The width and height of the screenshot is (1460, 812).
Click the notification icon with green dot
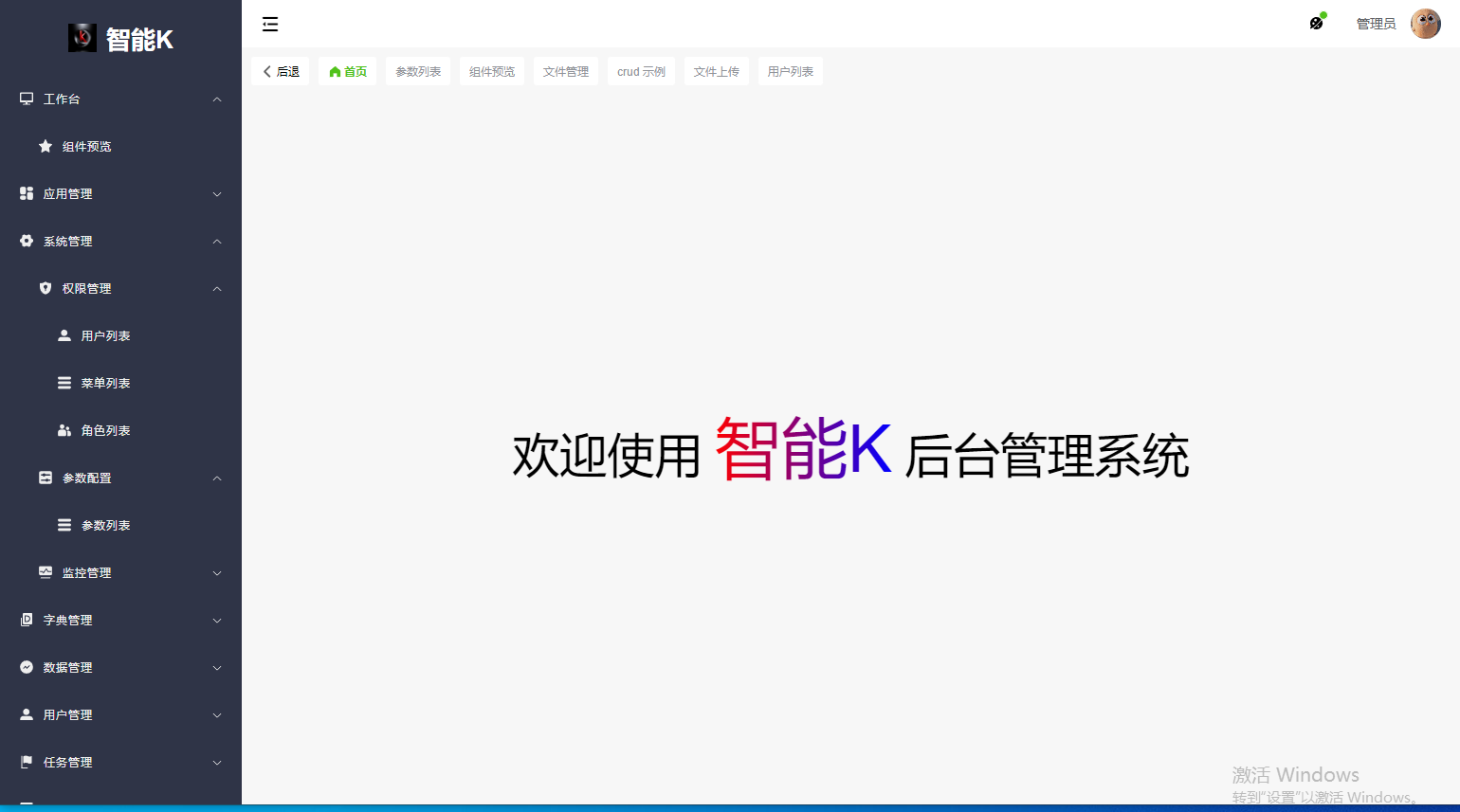(x=1317, y=21)
